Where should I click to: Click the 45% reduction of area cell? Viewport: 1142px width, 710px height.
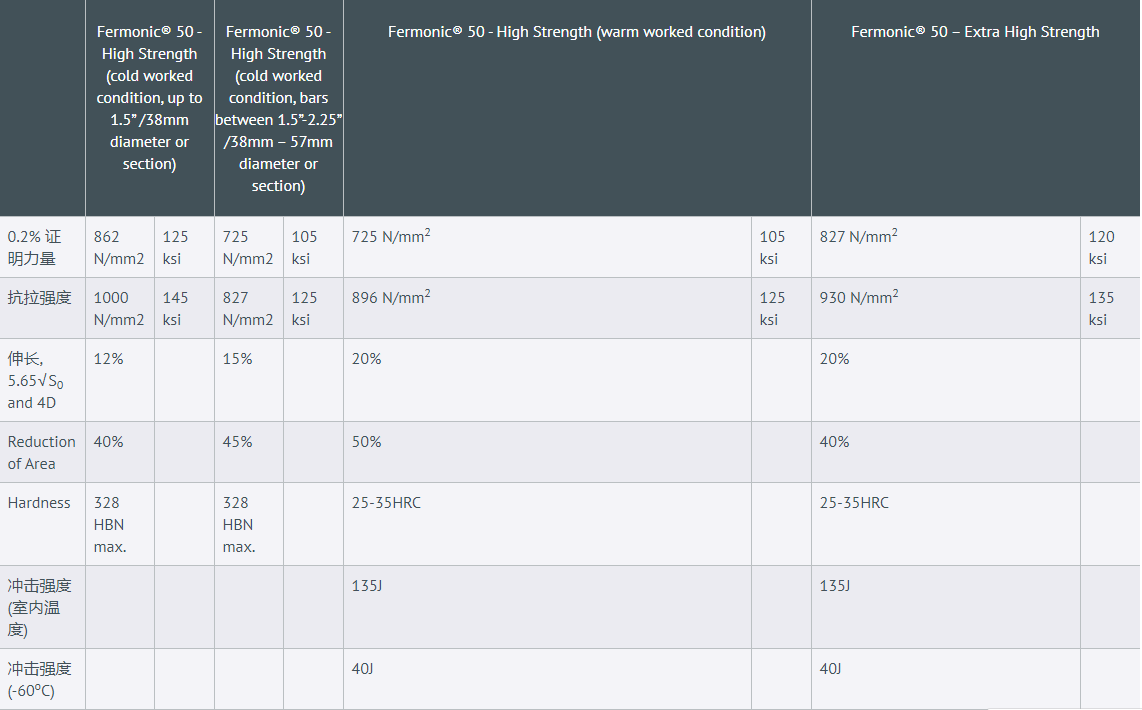237,441
